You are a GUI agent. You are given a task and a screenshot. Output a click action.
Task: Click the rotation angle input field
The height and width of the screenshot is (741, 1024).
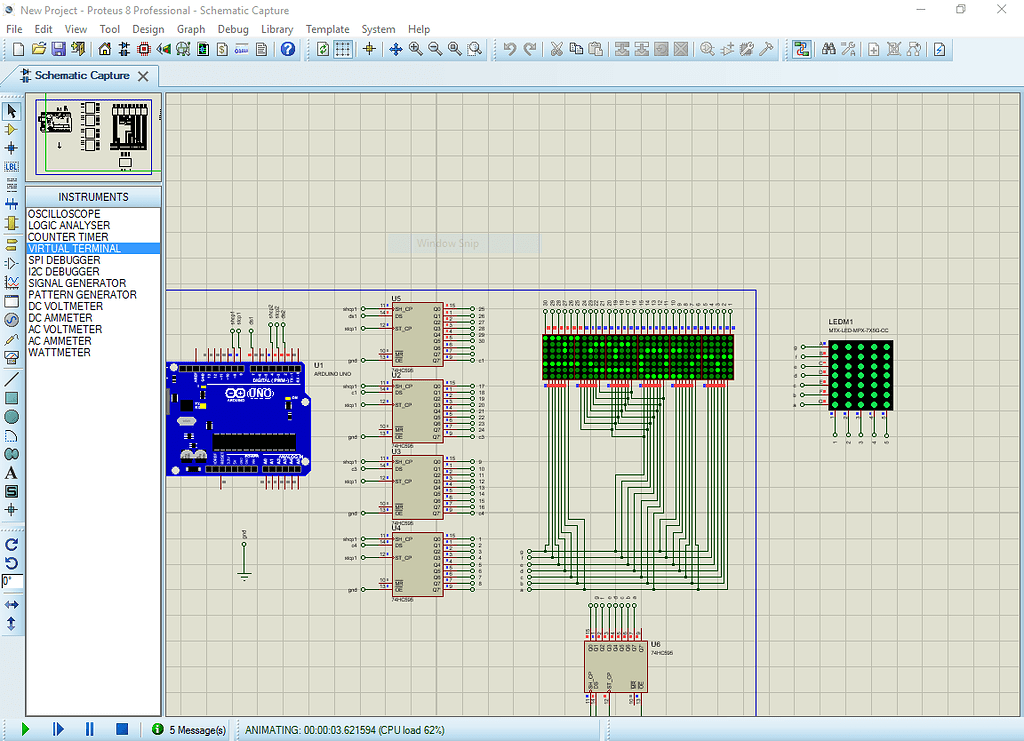click(12, 581)
